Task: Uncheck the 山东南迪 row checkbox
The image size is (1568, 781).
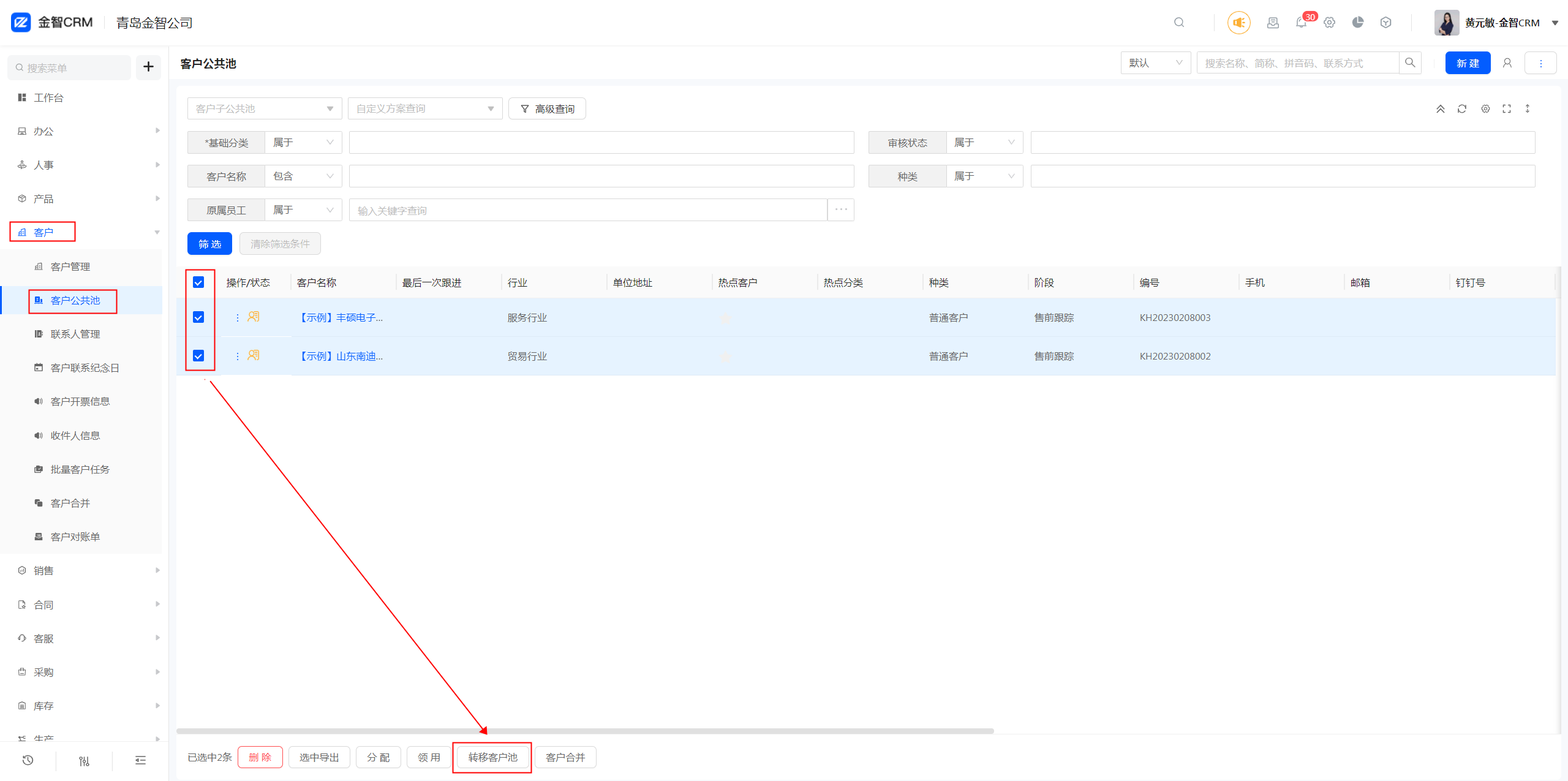Action: 198,356
